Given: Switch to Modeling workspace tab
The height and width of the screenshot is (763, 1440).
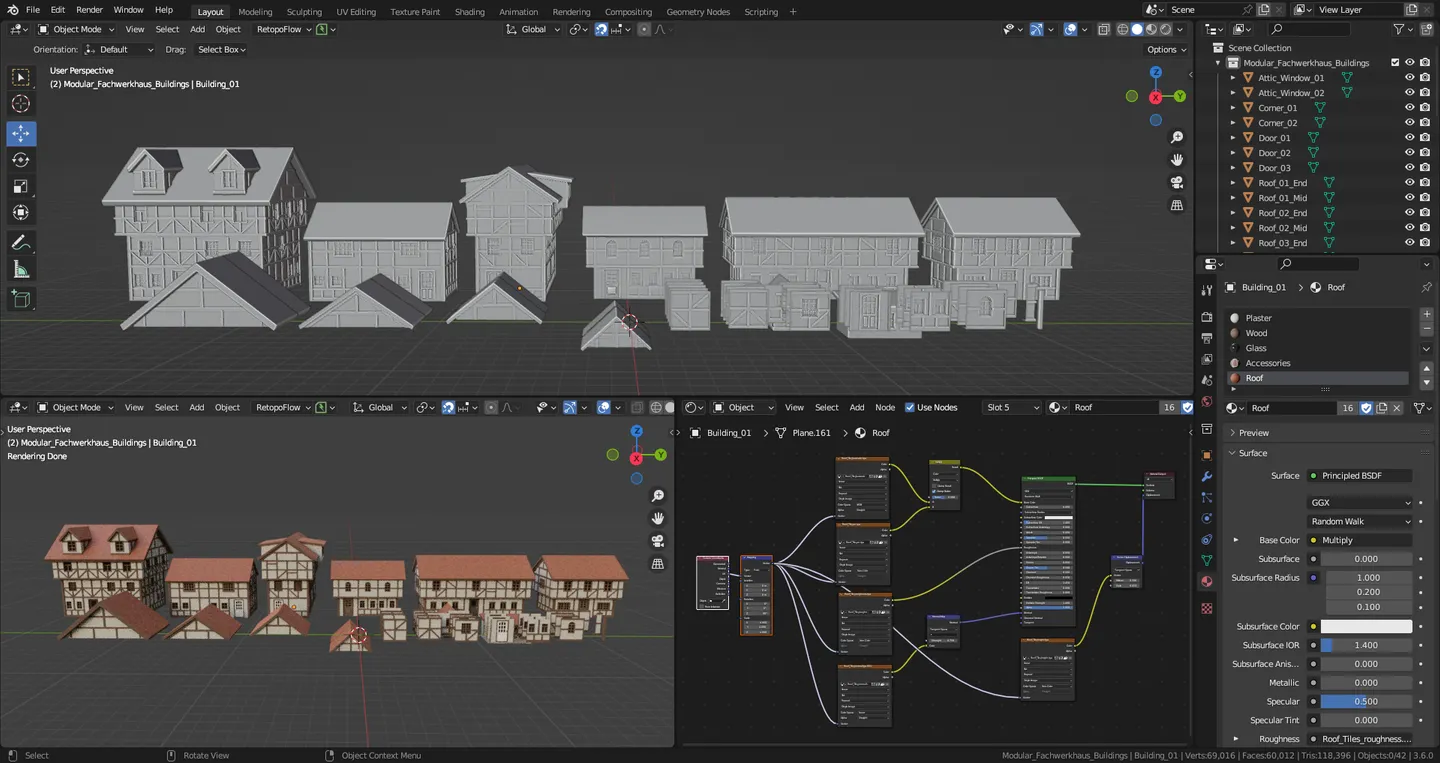Looking at the screenshot, I should click(255, 12).
